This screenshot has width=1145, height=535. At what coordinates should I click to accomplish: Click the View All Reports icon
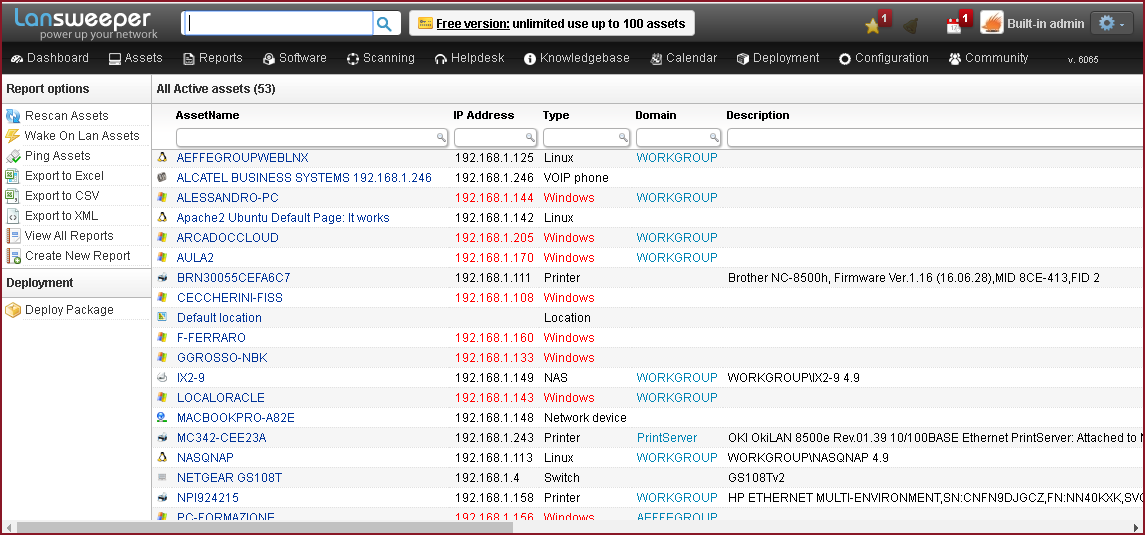click(x=12, y=236)
